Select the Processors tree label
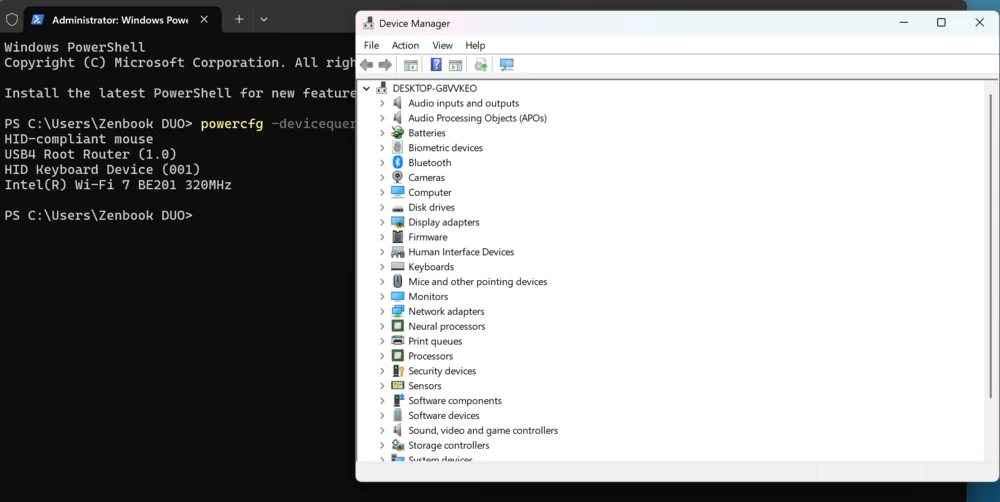The height and width of the screenshot is (502, 1000). (x=430, y=356)
